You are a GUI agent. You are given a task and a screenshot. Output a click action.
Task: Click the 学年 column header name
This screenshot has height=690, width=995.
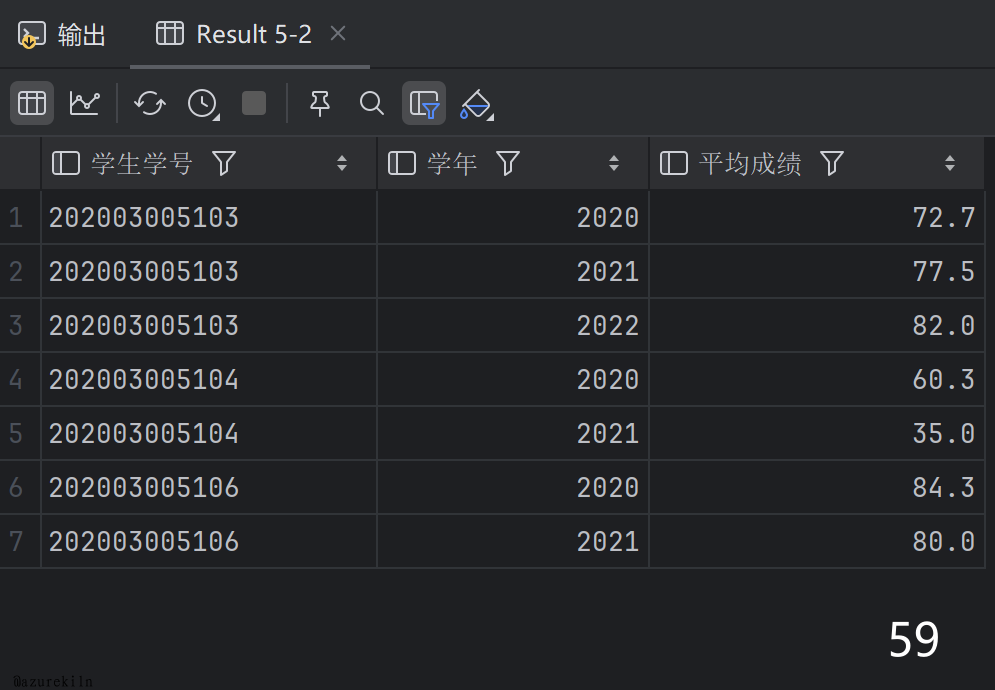coord(452,163)
